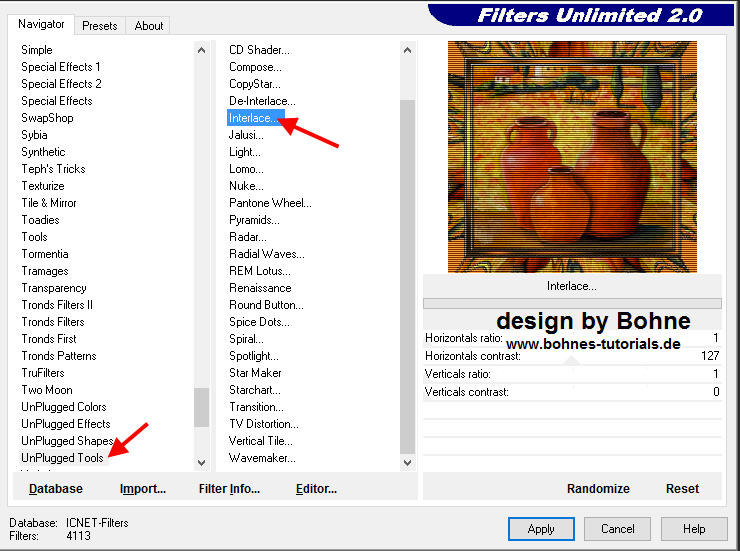Click Import... to add filters
Image resolution: width=740 pixels, height=551 pixels.
143,489
